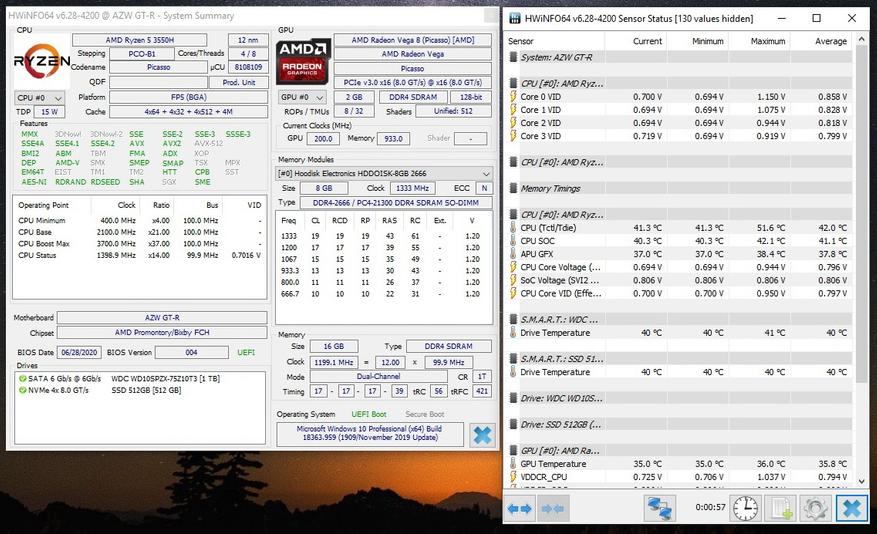Click the Average column header
This screenshot has width=877, height=534.
(830, 41)
